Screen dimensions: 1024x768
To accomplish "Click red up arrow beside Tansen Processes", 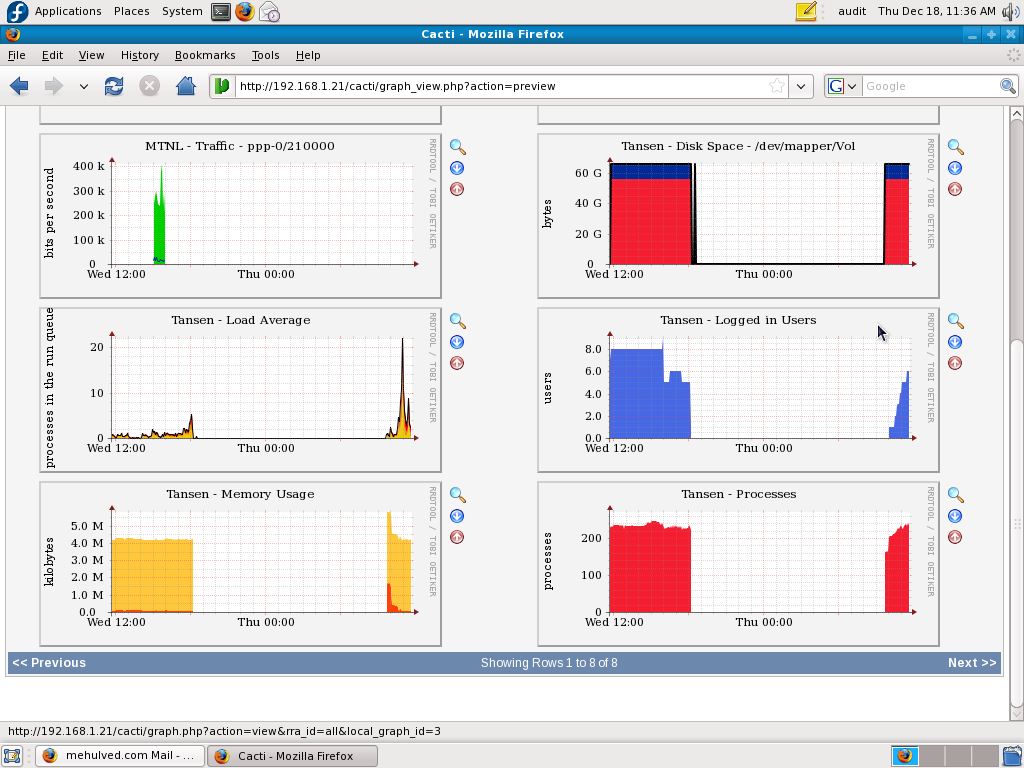I will tap(955, 537).
